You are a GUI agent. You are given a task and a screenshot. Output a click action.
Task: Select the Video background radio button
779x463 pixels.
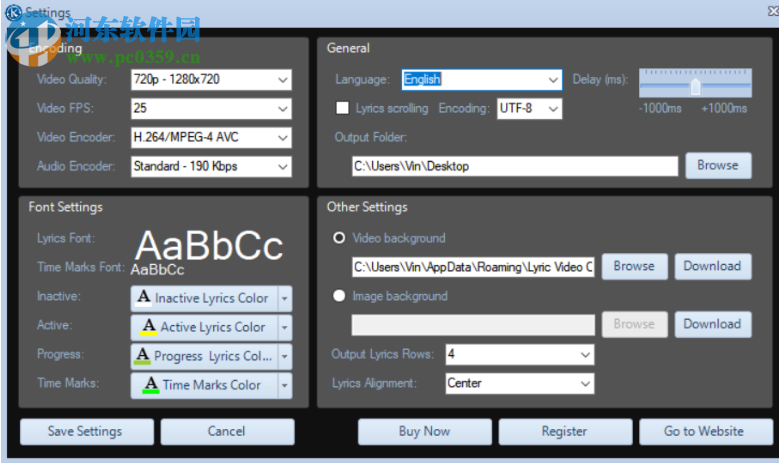coord(339,238)
